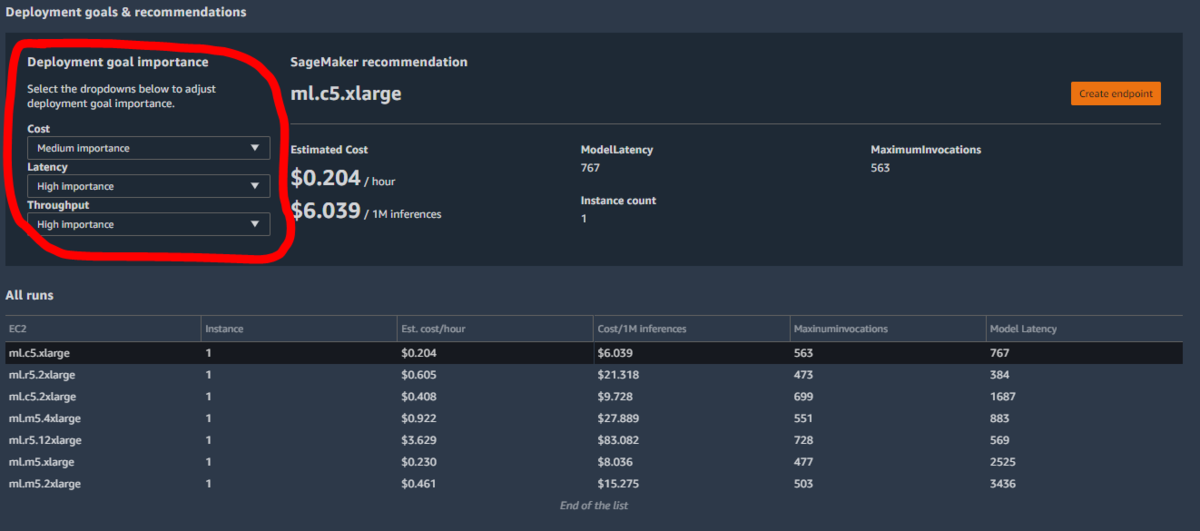This screenshot has height=531, width=1200.
Task: Click the Create endpoint button
Action: tap(1116, 93)
